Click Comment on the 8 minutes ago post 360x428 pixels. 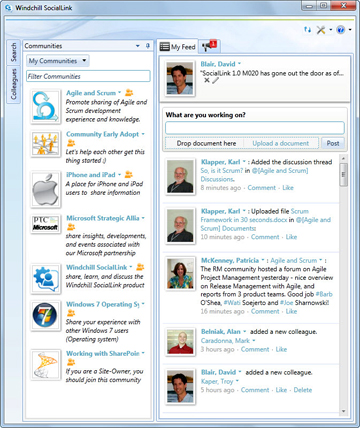pos(262,188)
